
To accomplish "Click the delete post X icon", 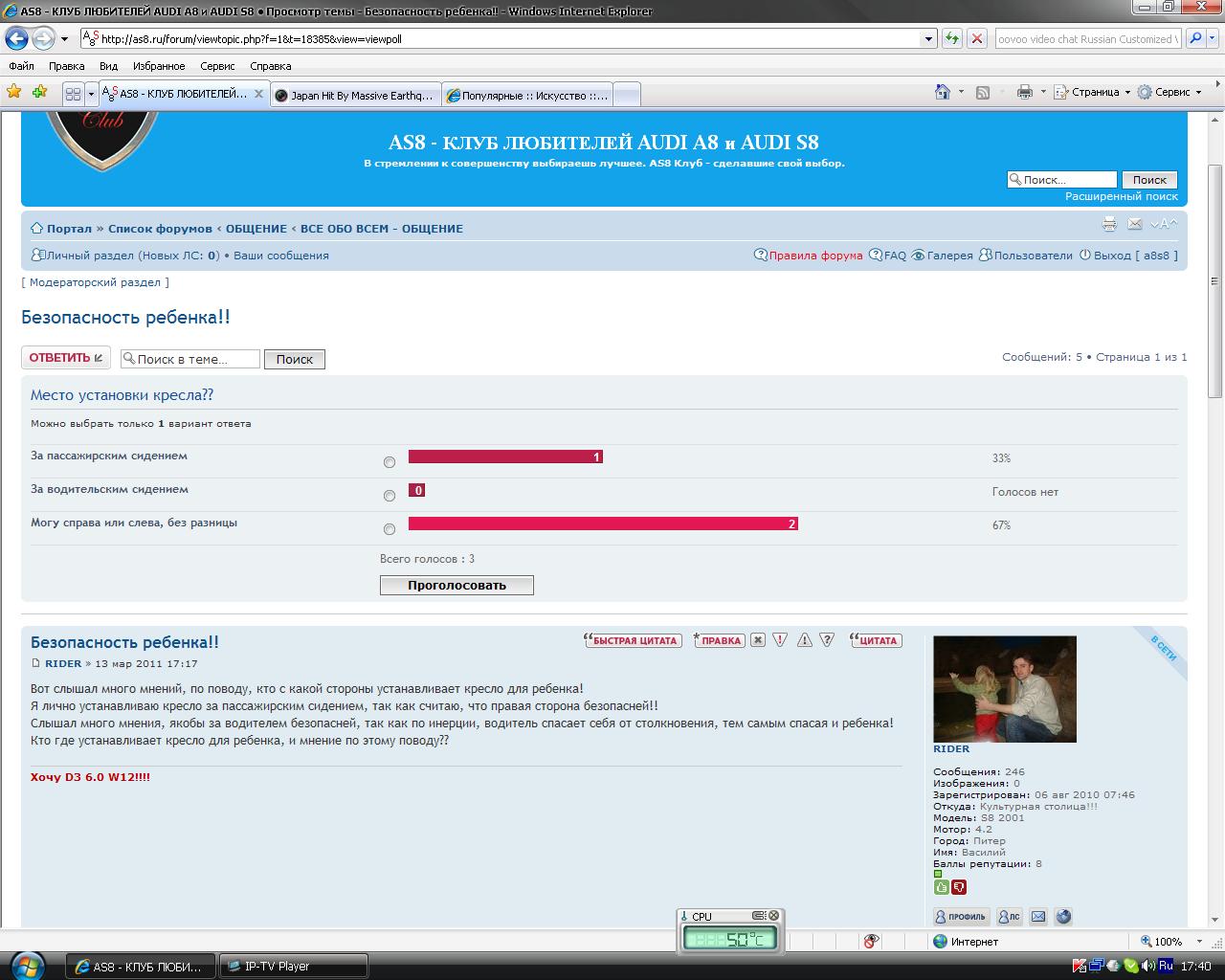I will (x=758, y=640).
